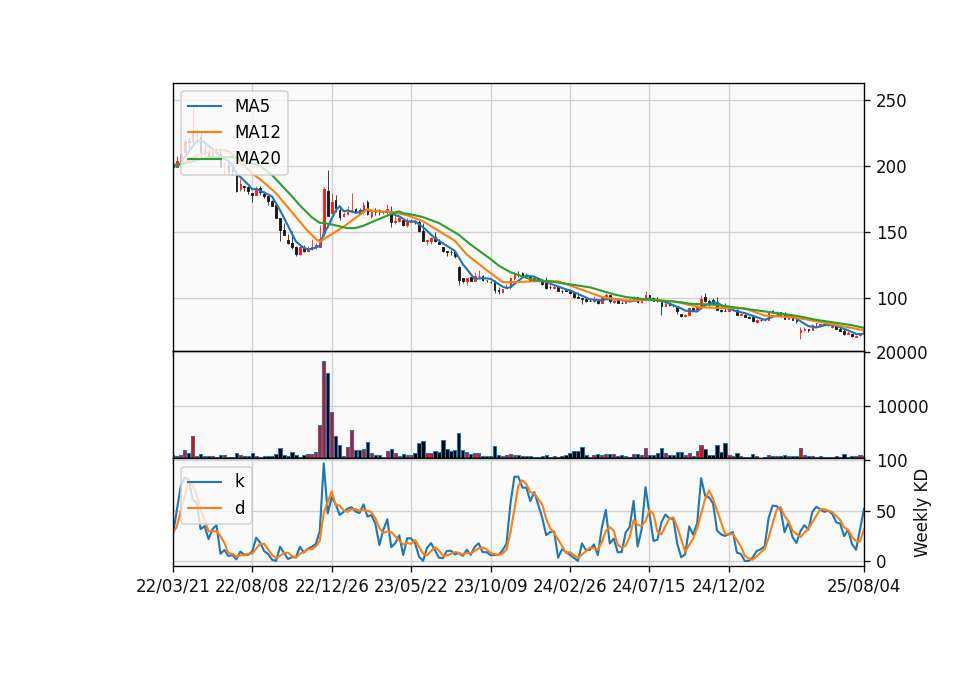
Task: Click the 150 price axis label
Action: (x=891, y=233)
